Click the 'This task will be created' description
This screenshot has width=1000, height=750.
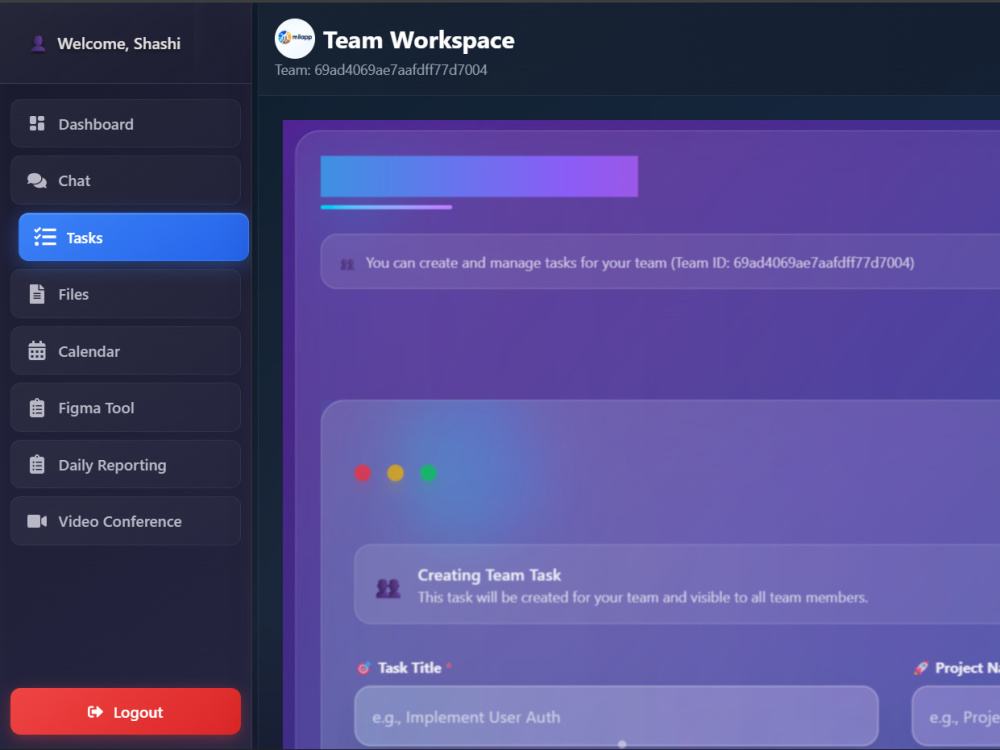tap(643, 598)
